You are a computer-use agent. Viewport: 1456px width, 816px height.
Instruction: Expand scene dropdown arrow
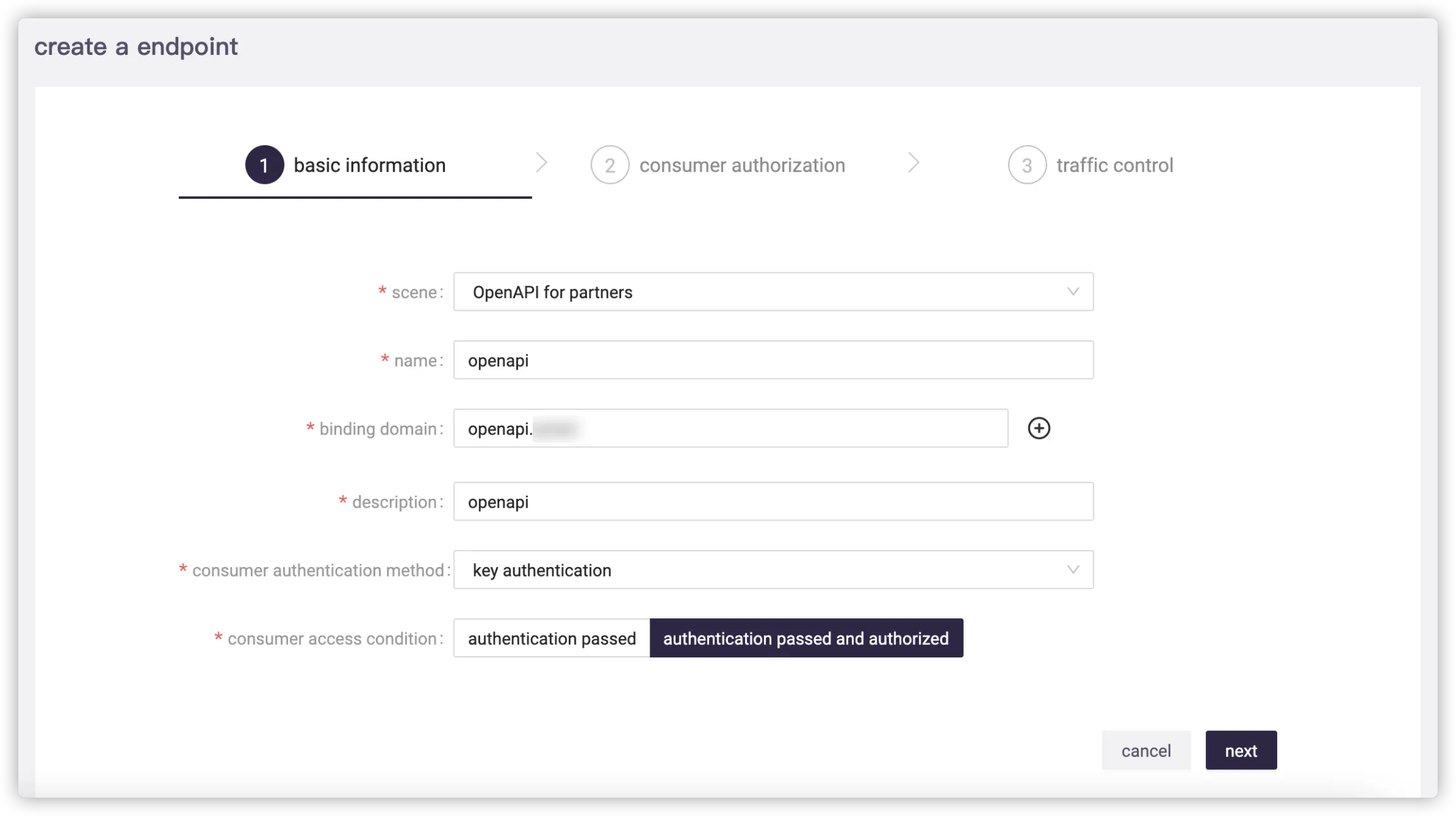(1072, 292)
